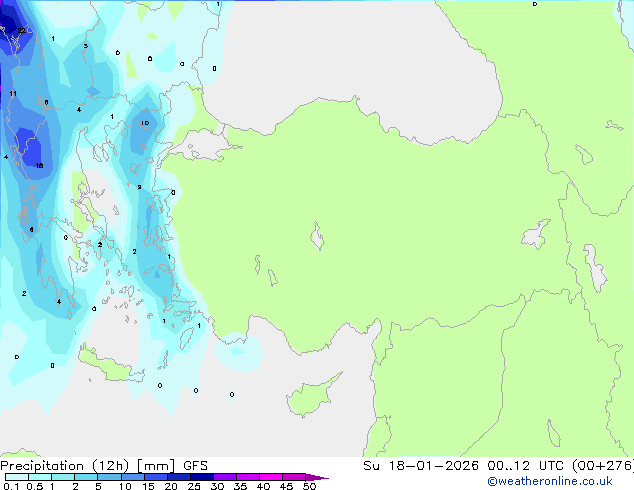Click the '3' precipitation value on map
The height and width of the screenshot is (490, 634).
tap(85, 46)
